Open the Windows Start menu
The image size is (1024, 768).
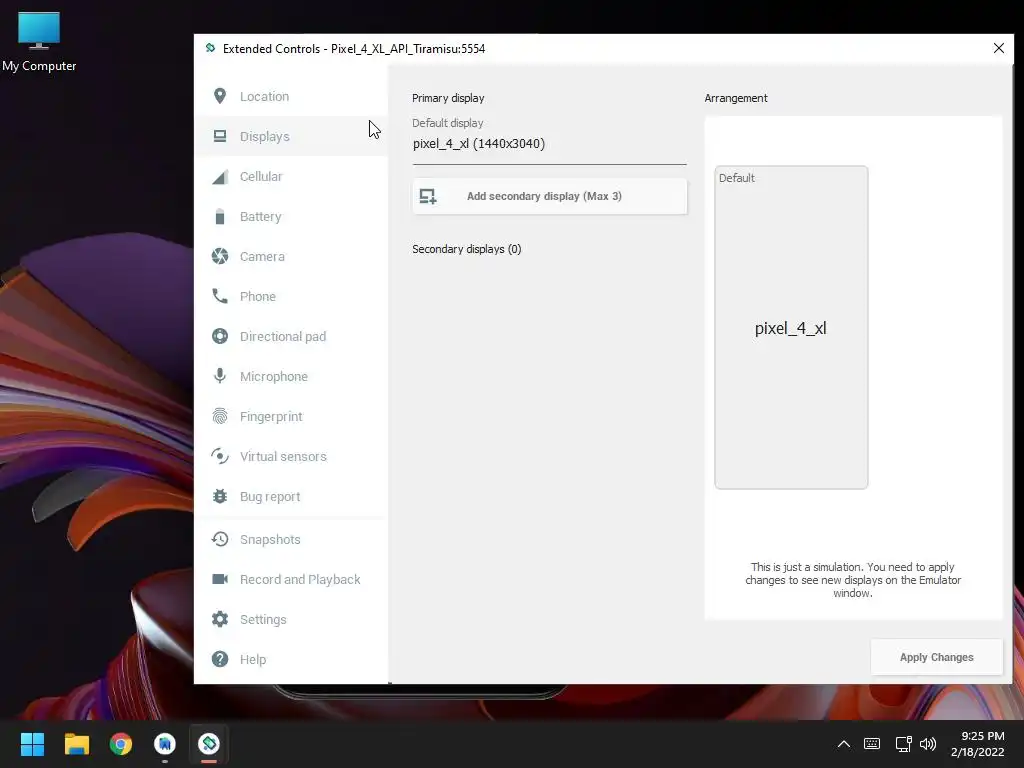coord(32,744)
